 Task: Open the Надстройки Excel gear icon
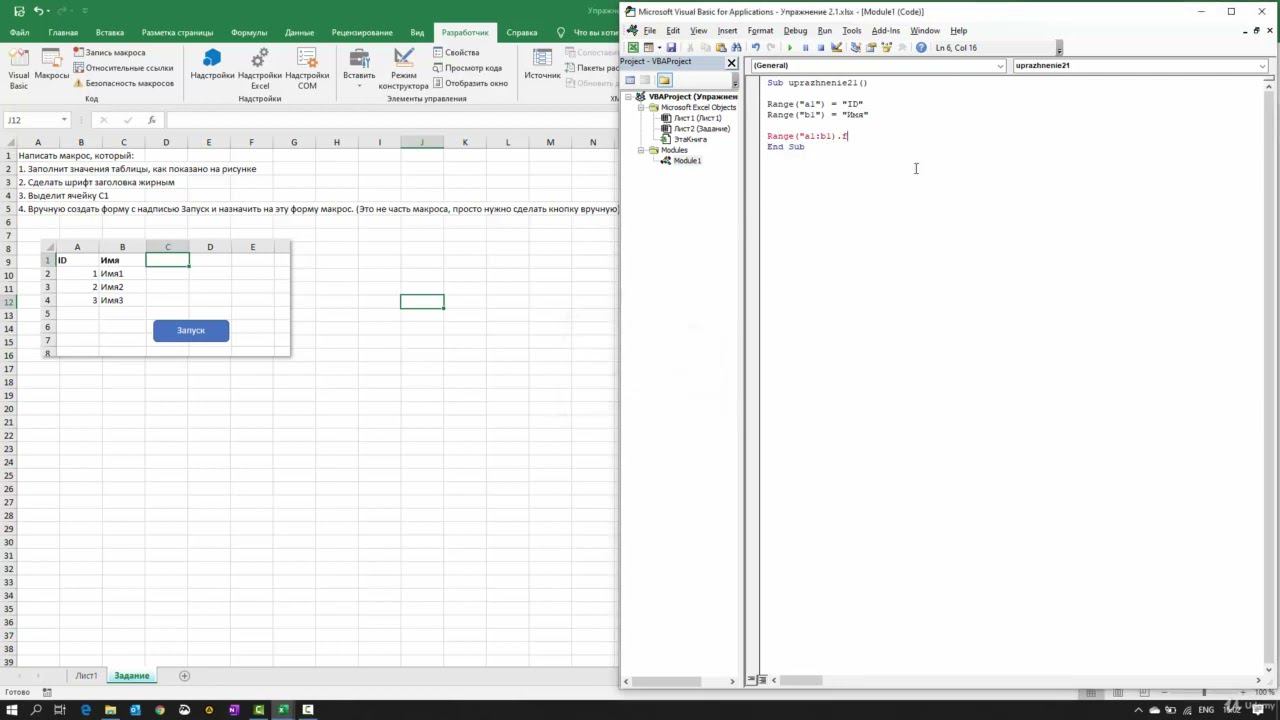(x=260, y=66)
